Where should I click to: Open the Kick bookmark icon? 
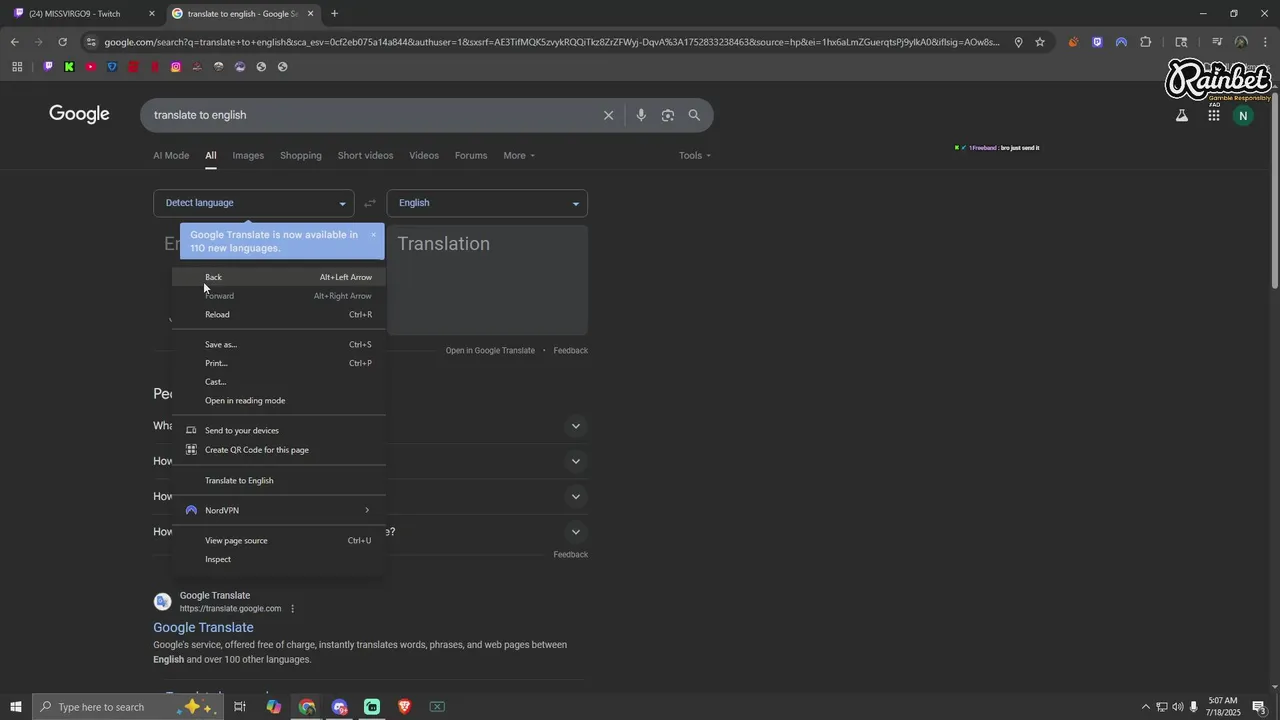click(x=69, y=67)
